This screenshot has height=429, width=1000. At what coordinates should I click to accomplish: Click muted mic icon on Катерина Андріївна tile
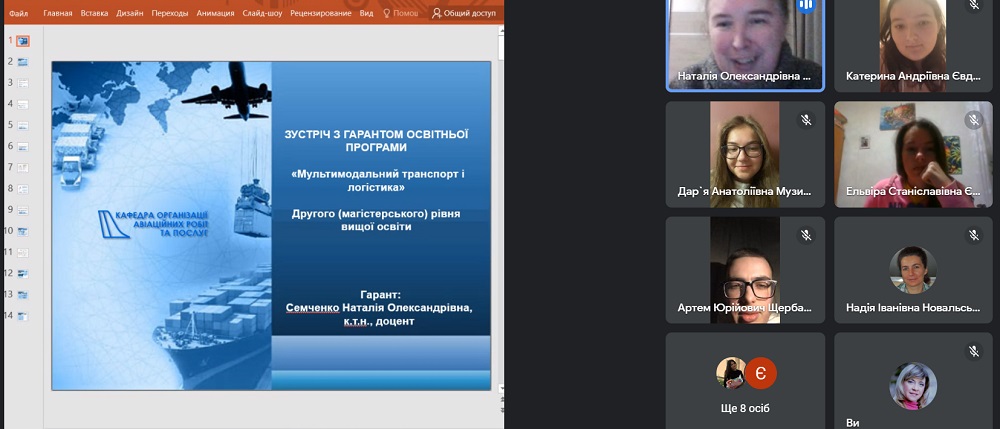[x=973, y=5]
